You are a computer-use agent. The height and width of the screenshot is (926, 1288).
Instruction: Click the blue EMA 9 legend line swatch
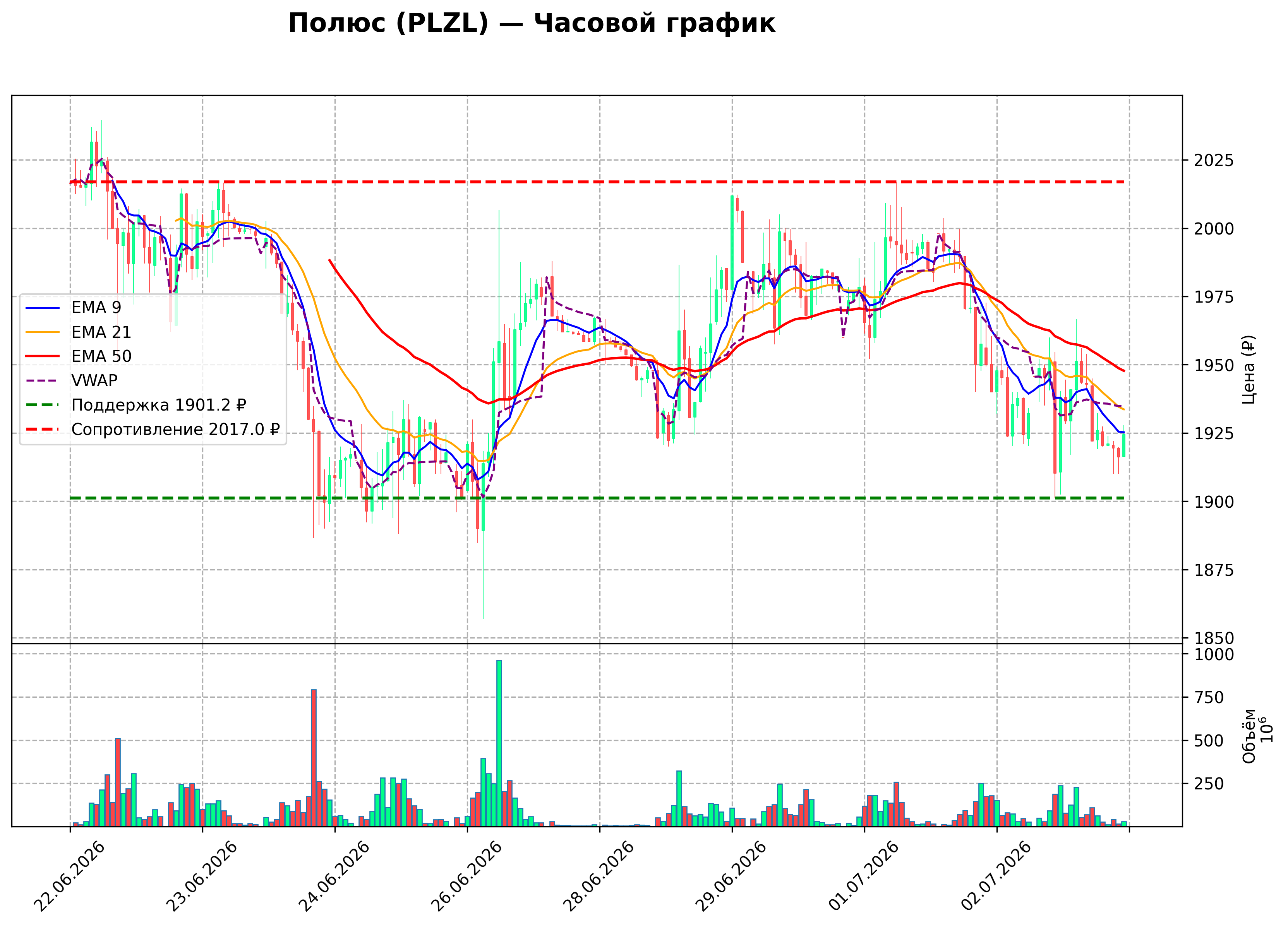pyautogui.click(x=43, y=308)
